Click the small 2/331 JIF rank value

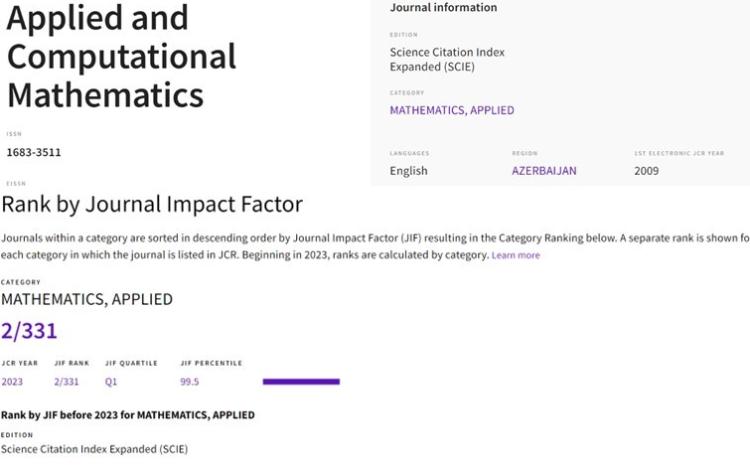coord(68,381)
